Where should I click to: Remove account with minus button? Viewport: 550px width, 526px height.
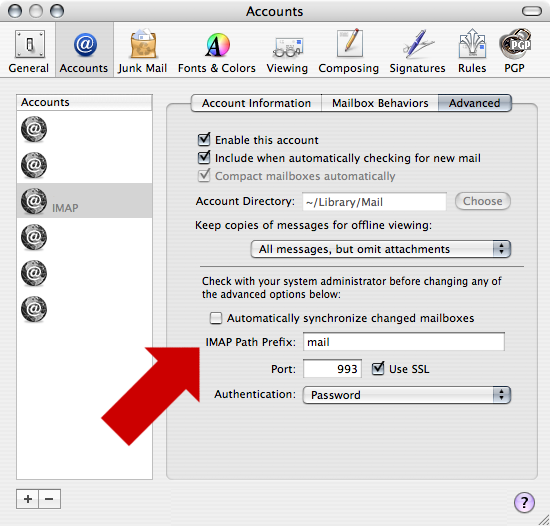coord(49,499)
